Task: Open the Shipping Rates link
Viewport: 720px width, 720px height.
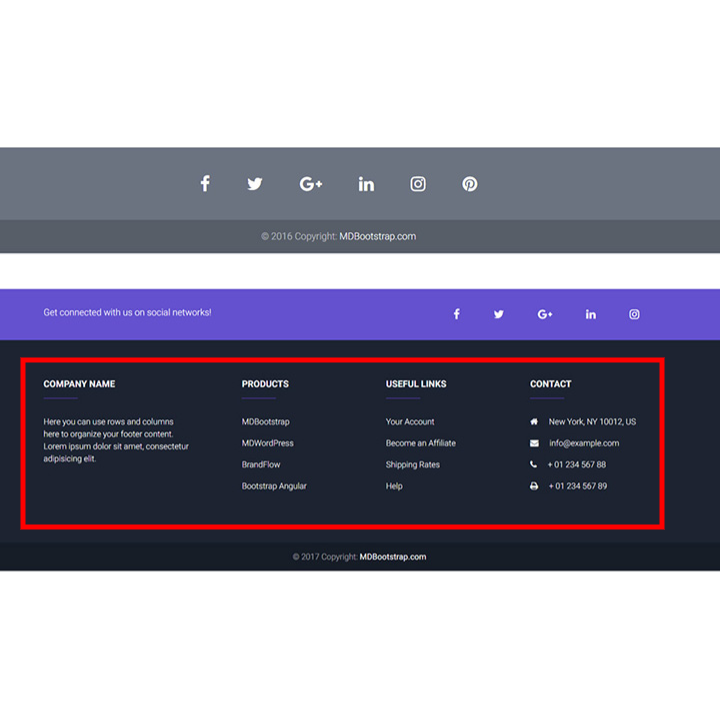Action: click(413, 465)
